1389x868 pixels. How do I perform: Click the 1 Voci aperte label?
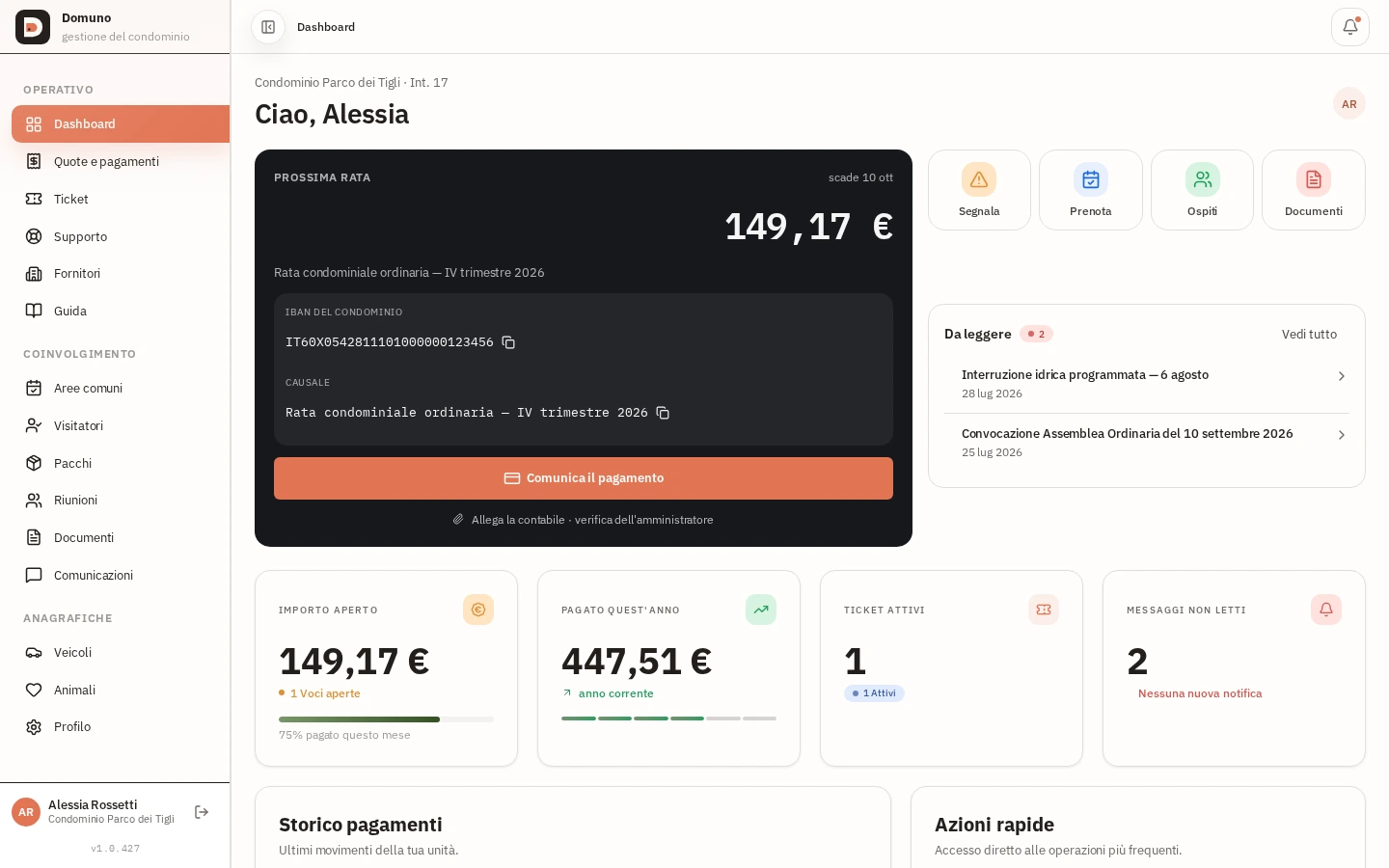tap(325, 693)
